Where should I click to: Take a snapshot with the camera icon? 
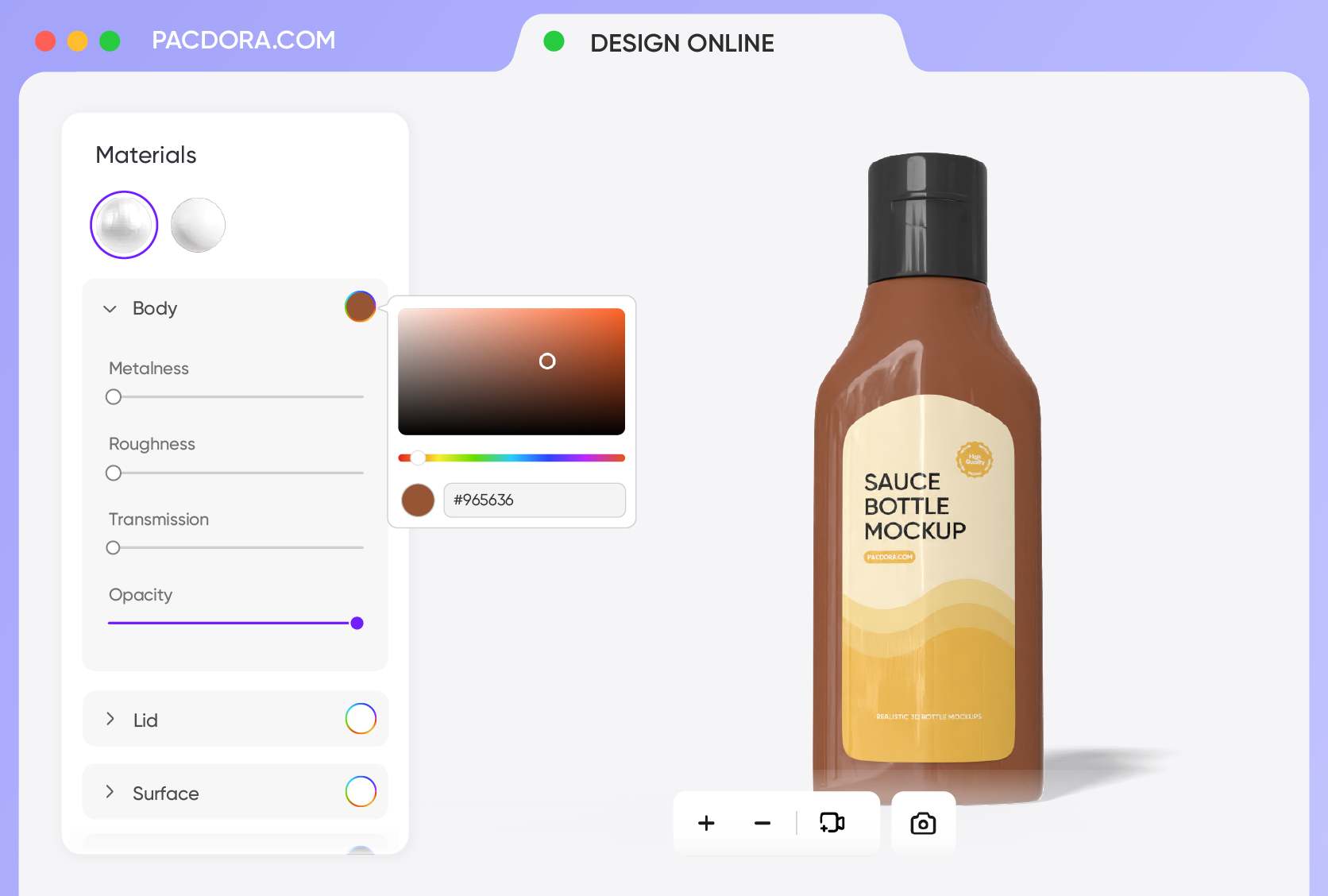[x=922, y=825]
